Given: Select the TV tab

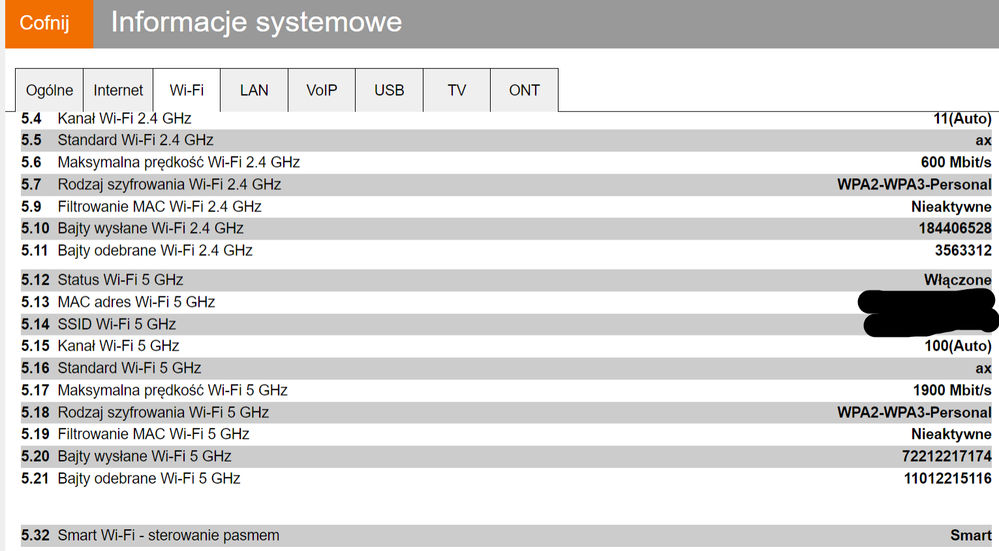Looking at the screenshot, I should tap(457, 90).
